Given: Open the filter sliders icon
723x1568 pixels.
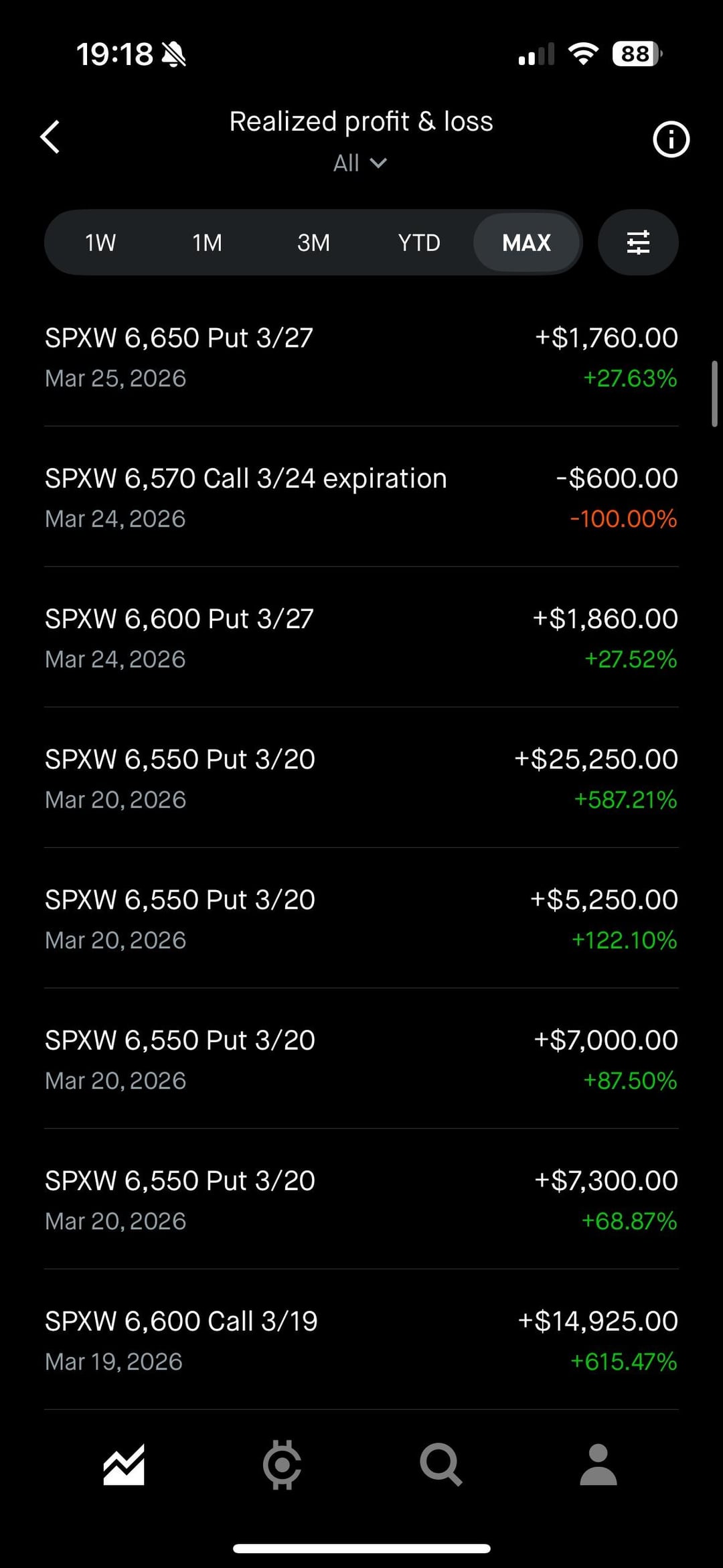Looking at the screenshot, I should click(x=638, y=242).
